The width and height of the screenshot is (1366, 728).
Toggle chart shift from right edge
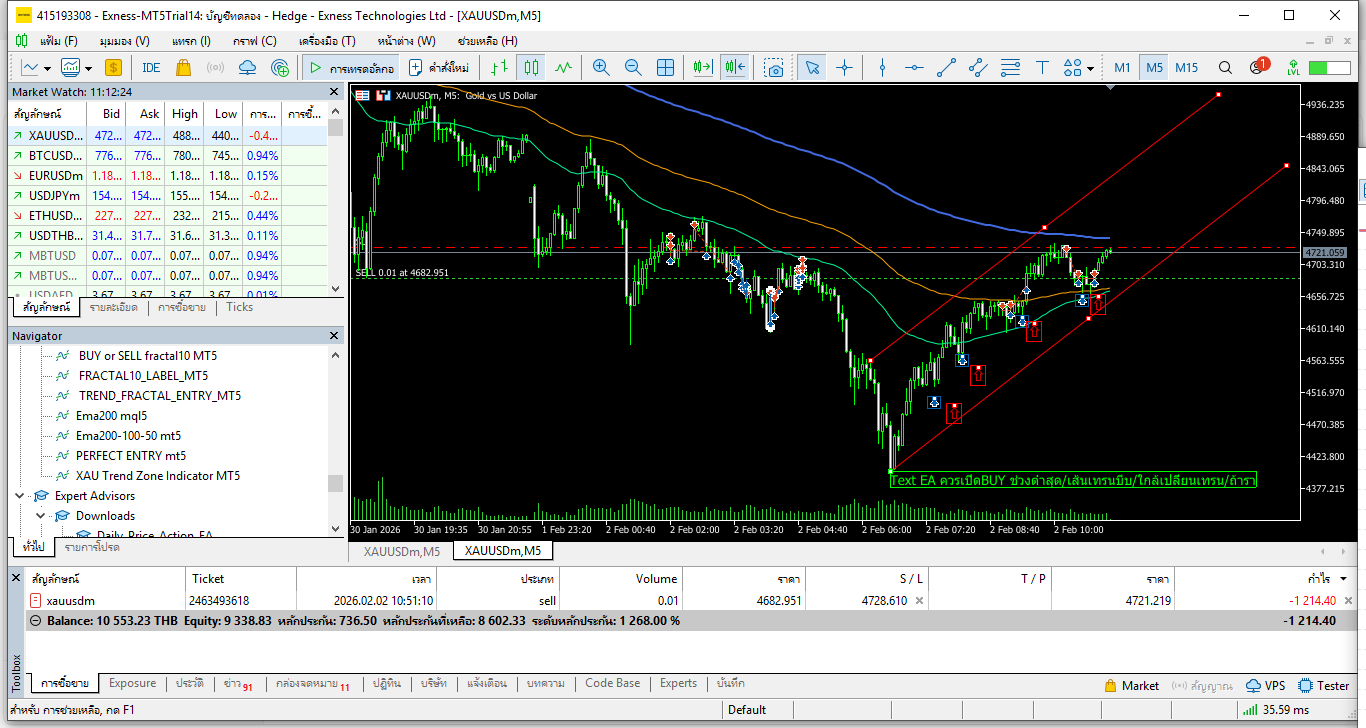coord(736,67)
